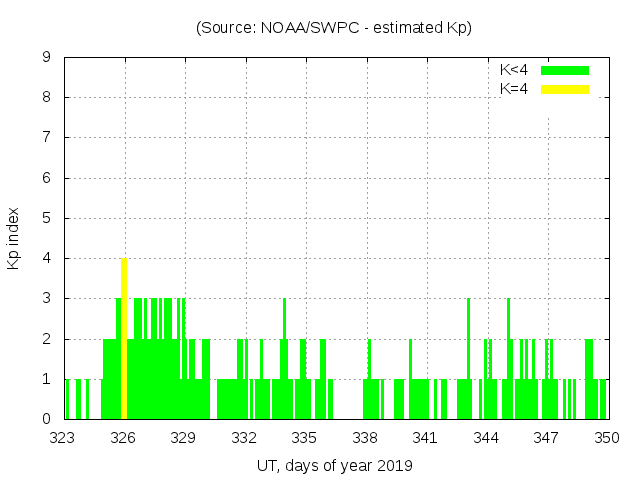Click the x-axis tick label 350

(607, 438)
